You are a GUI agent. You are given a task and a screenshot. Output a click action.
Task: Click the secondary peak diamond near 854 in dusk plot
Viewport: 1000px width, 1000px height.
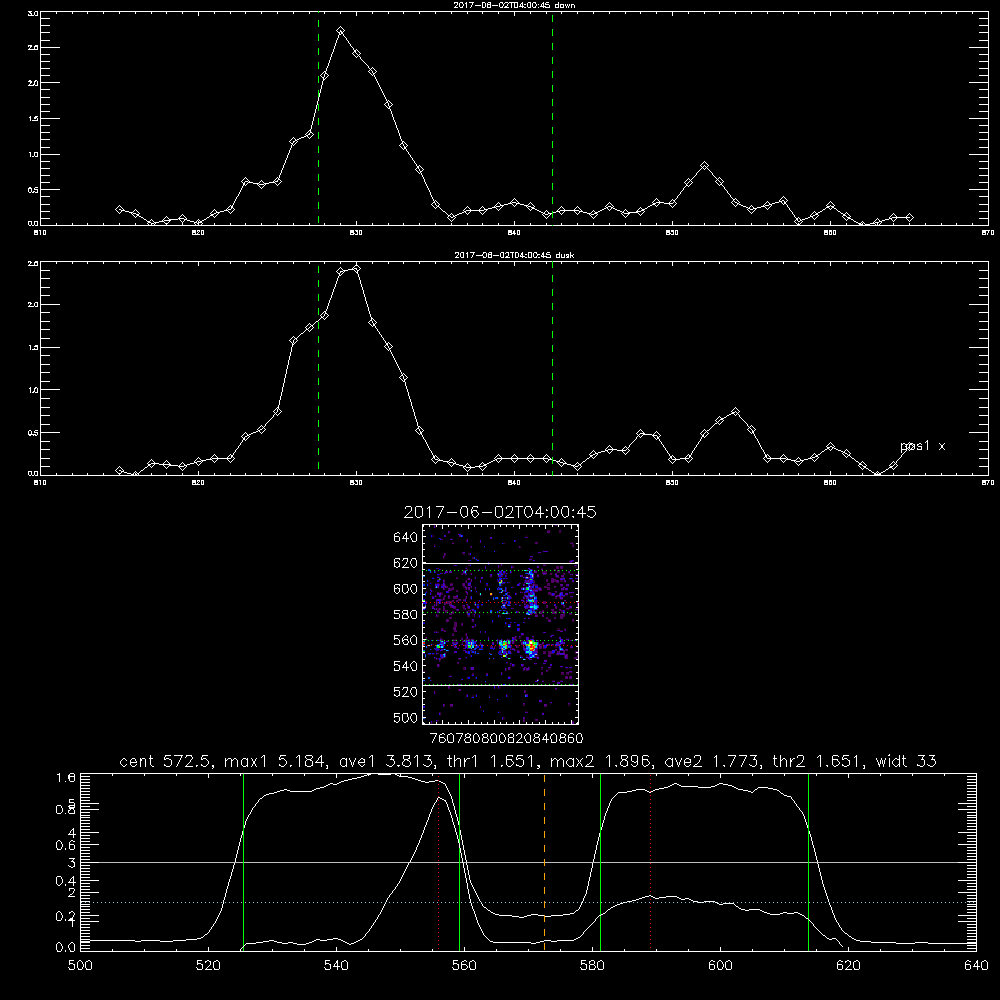[x=735, y=412]
